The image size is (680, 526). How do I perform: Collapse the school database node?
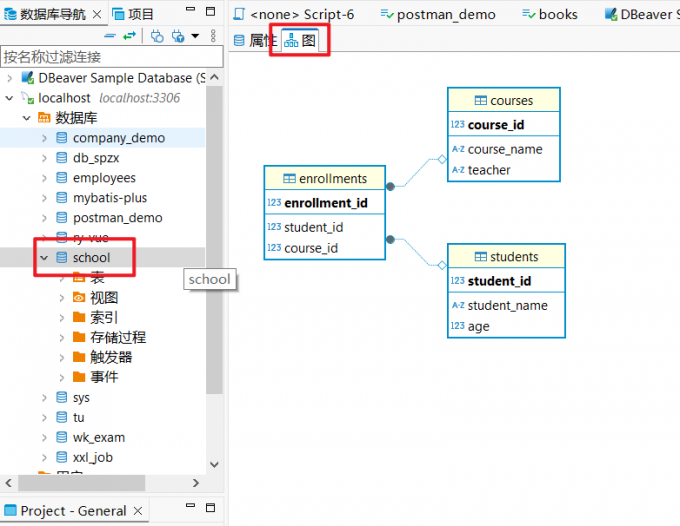coord(44,258)
